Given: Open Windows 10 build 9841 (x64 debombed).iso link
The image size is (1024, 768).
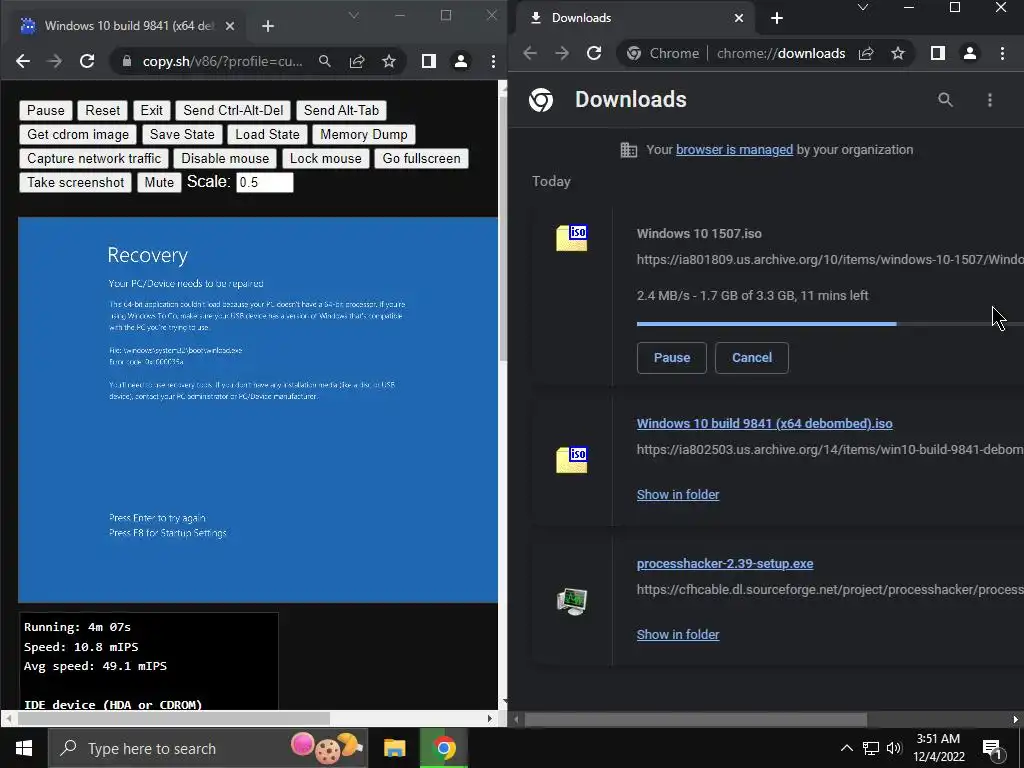Looking at the screenshot, I should coord(764,423).
